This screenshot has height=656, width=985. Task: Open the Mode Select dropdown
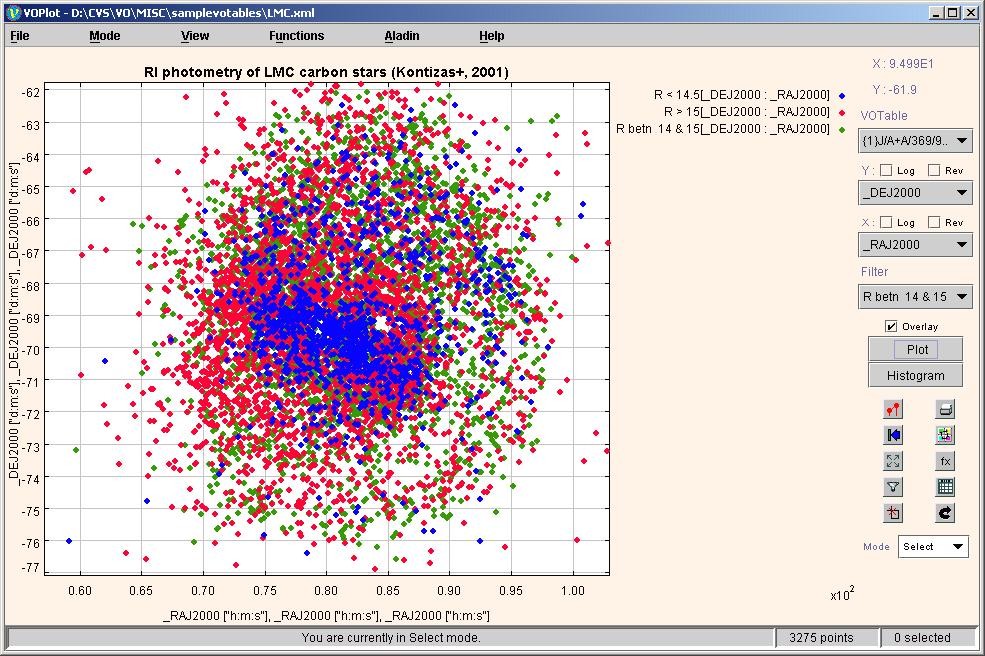(933, 546)
